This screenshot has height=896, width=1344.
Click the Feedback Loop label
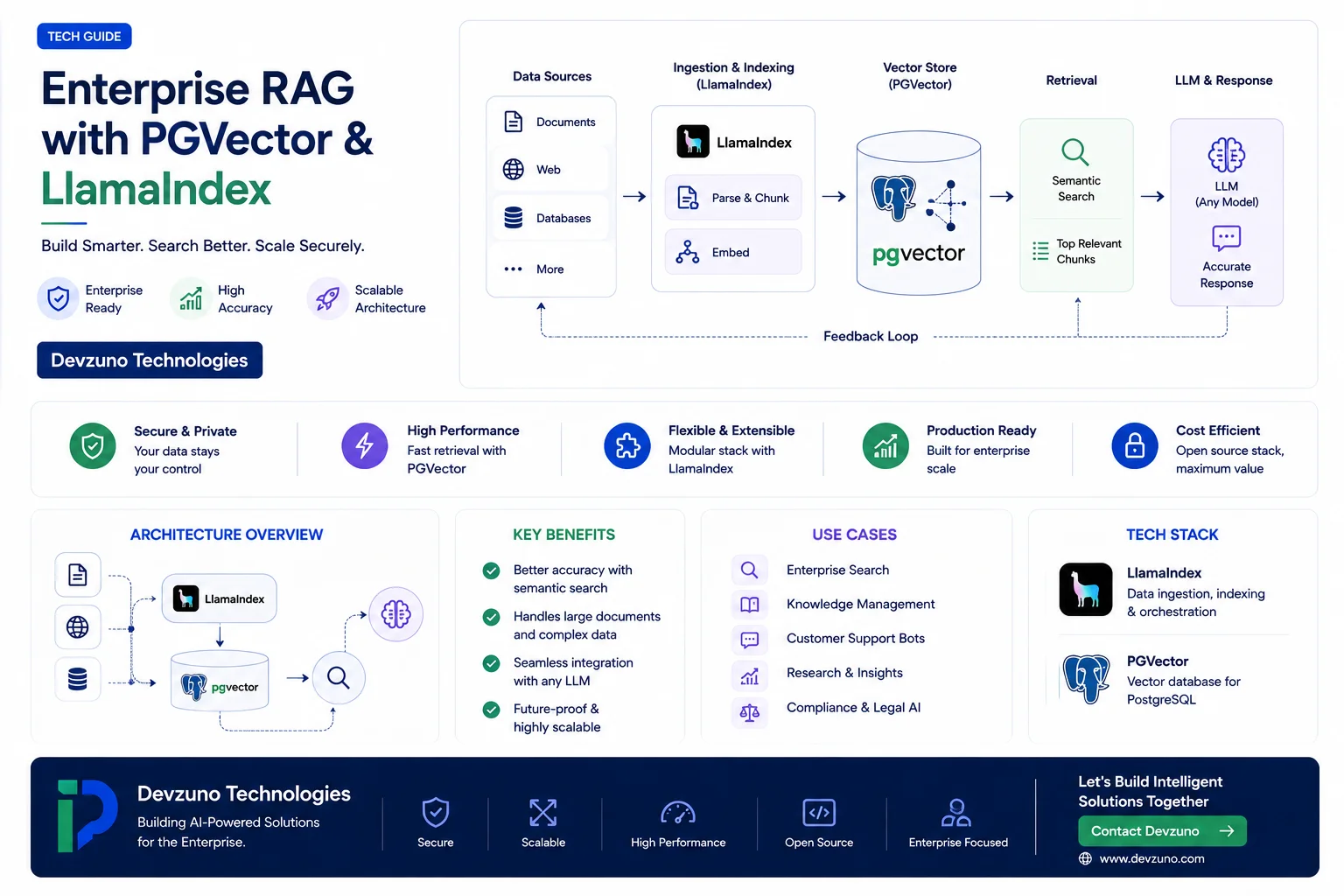(x=871, y=336)
